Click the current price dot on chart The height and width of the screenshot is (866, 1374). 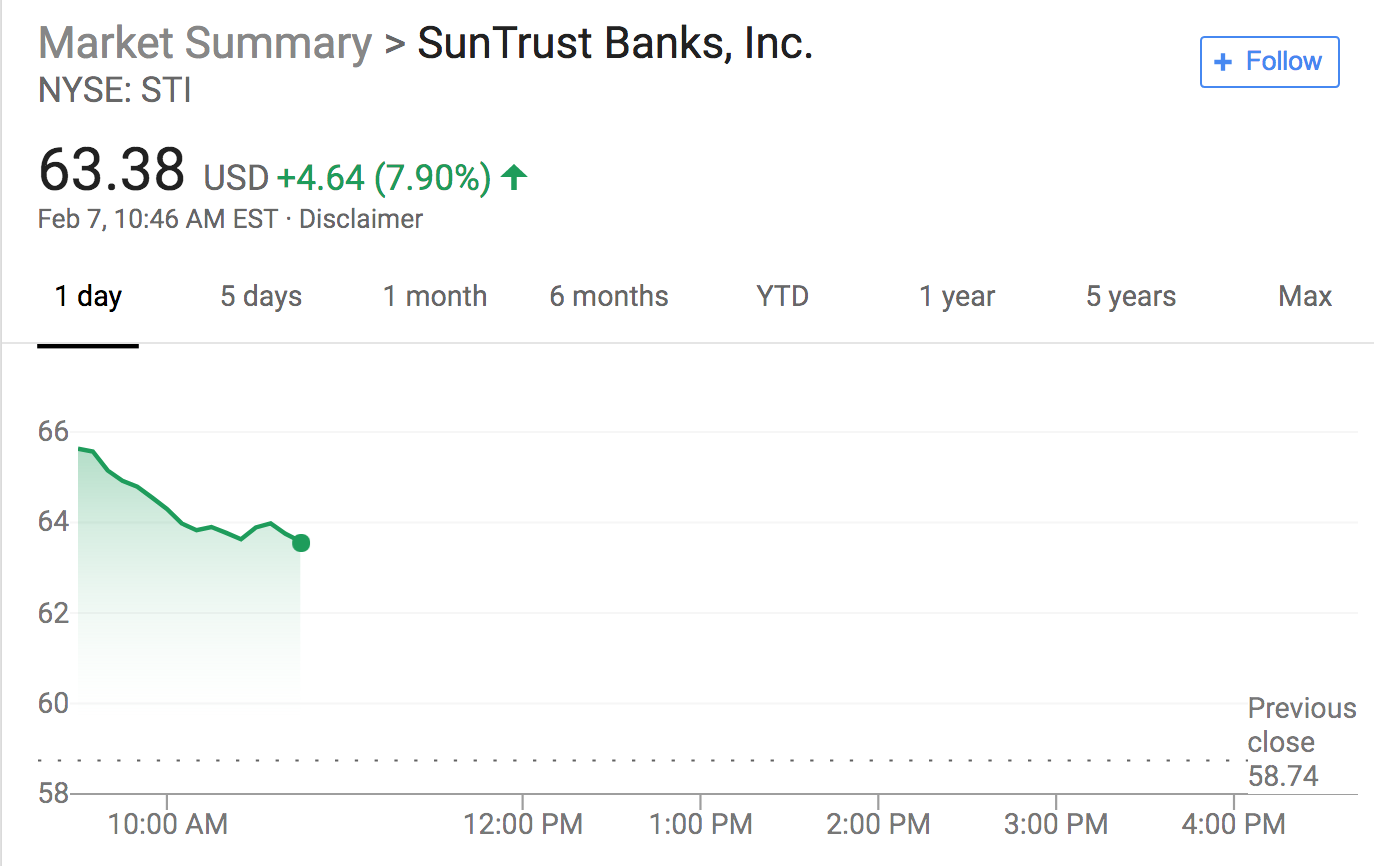(300, 543)
